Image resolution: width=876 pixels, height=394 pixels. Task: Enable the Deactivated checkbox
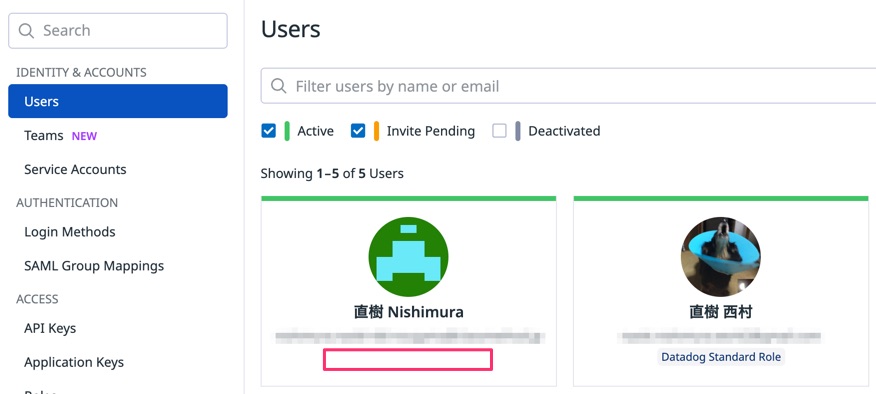click(499, 131)
